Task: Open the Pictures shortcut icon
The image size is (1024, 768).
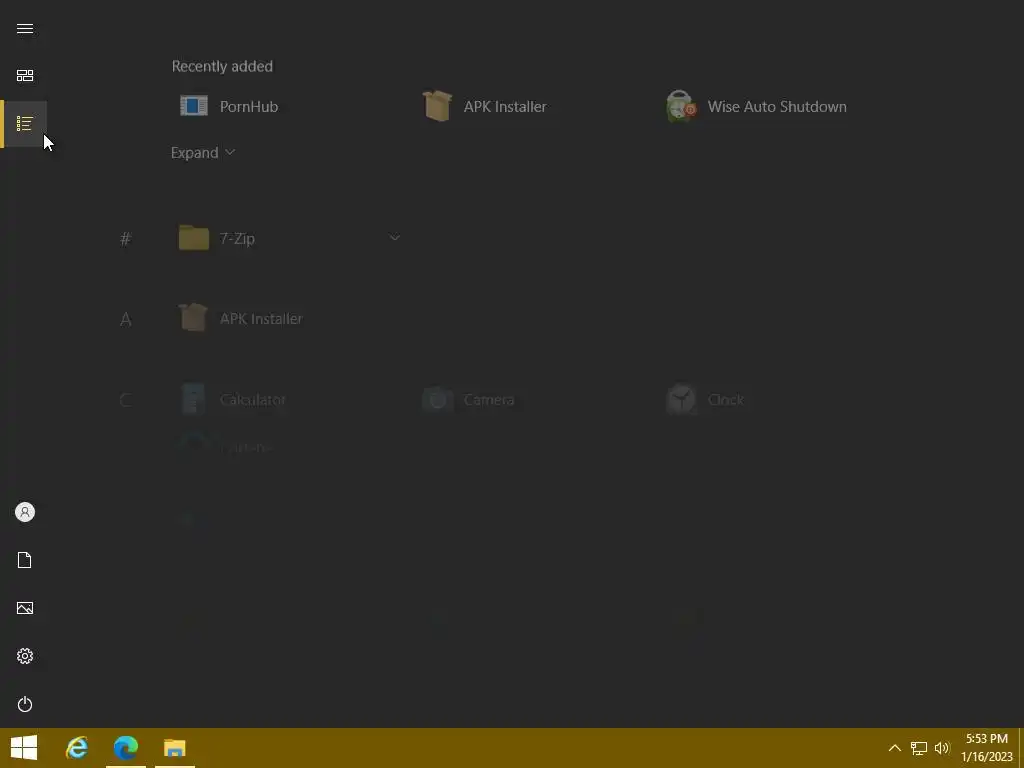Action: tap(25, 608)
